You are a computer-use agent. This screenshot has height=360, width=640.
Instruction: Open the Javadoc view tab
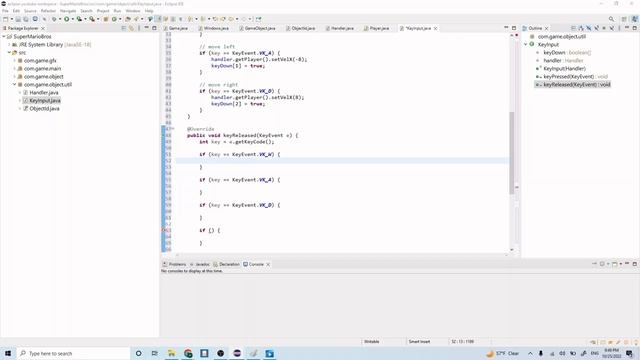point(200,264)
